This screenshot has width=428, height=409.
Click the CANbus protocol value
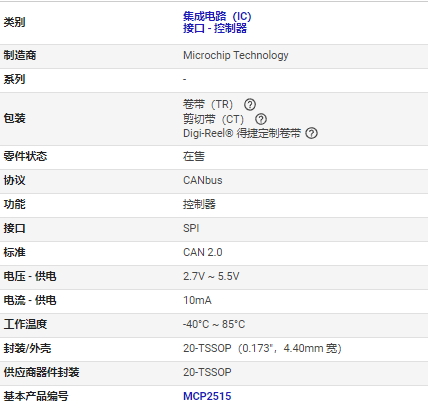click(x=202, y=180)
